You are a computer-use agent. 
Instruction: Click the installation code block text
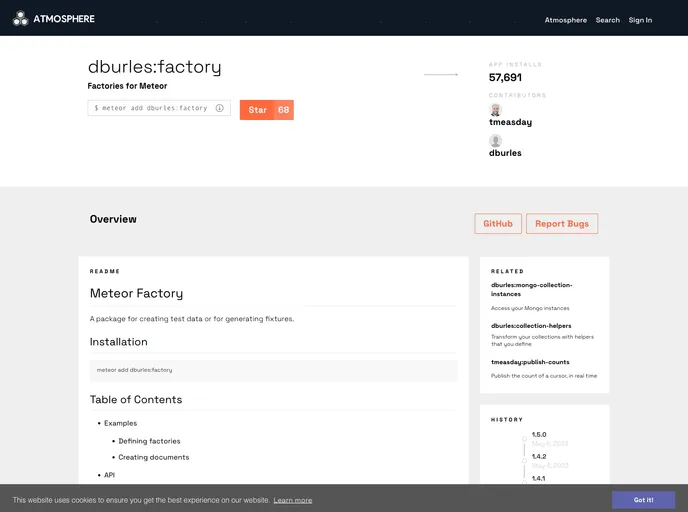click(x=134, y=370)
